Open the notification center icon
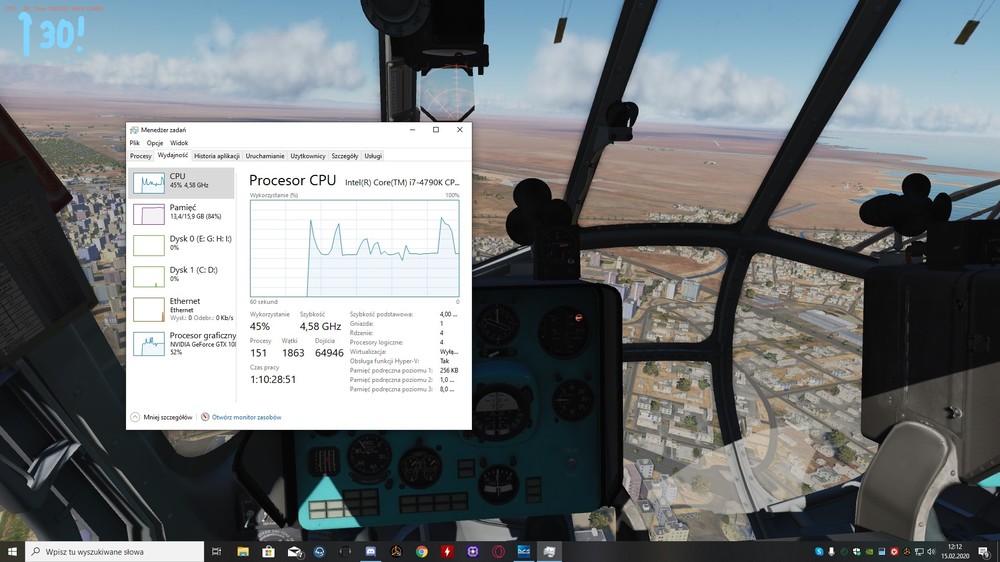Viewport: 1000px width, 562px height. (985, 551)
